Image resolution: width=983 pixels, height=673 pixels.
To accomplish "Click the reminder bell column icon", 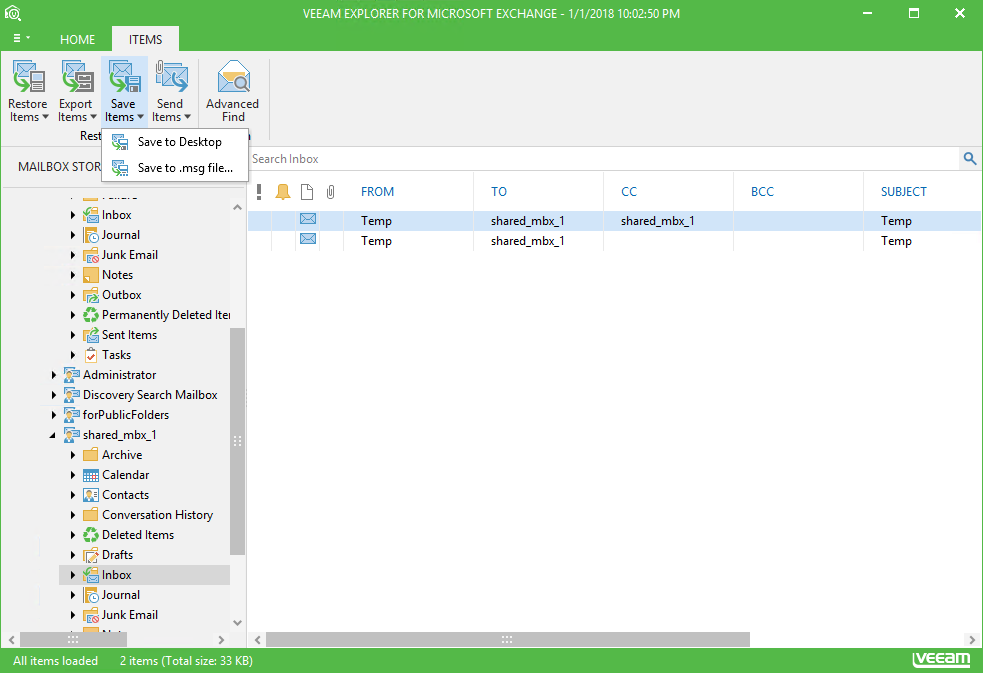I will click(283, 192).
